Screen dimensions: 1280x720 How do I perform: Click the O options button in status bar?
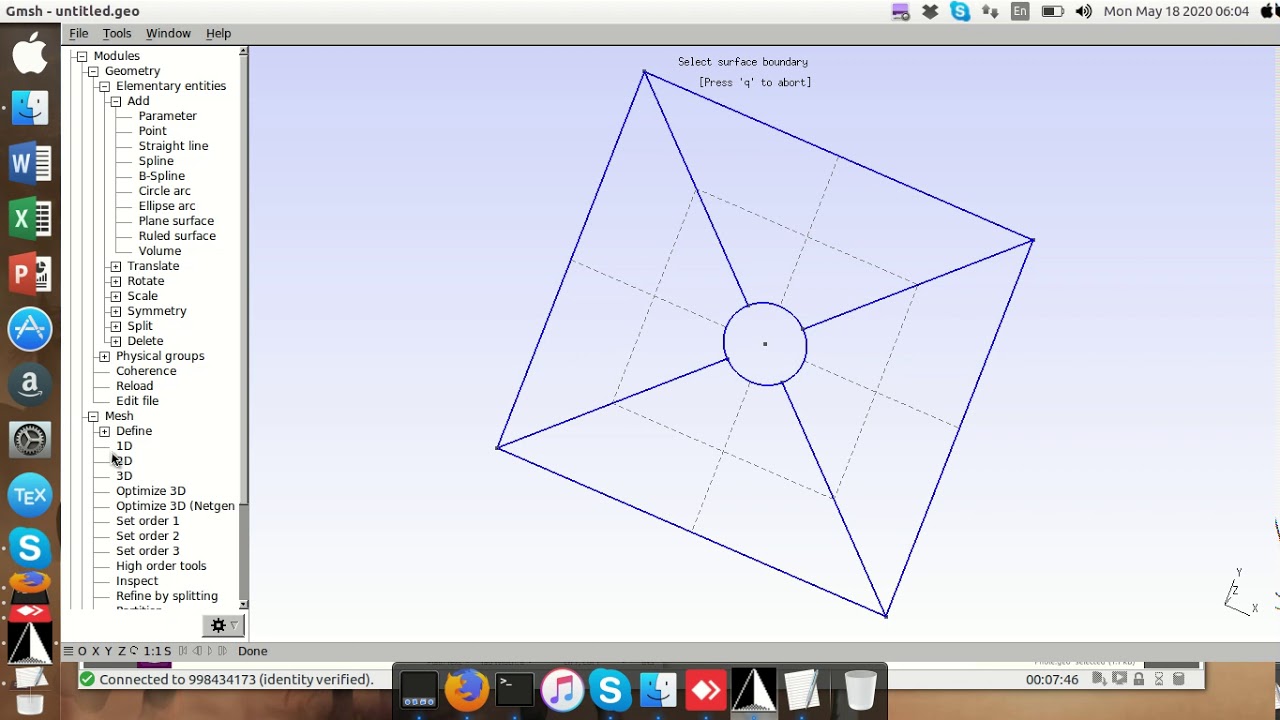pyautogui.click(x=83, y=651)
